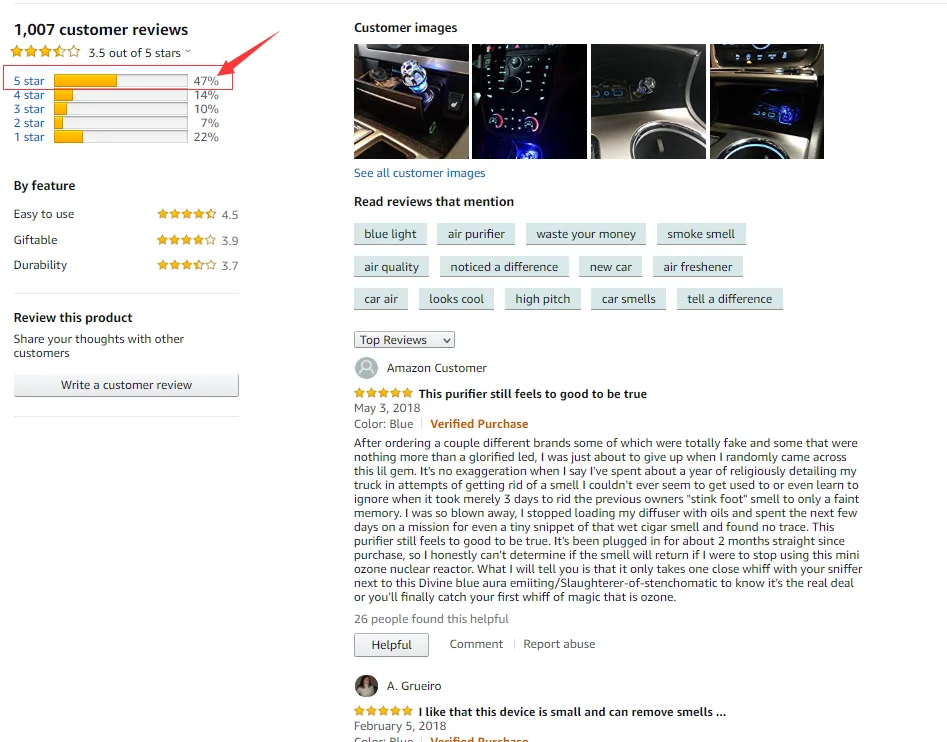Expand the 3.5 out of 5 stars chevron

[188, 52]
